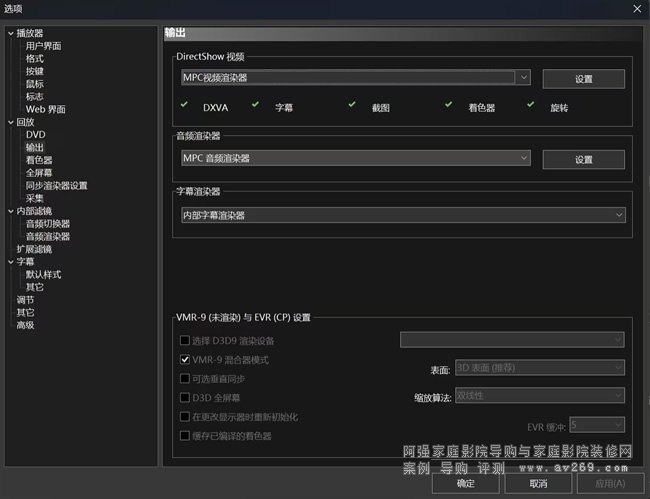This screenshot has height=499, width=650.
Task: Check the 可选垂直同步 option
Action: tap(184, 378)
